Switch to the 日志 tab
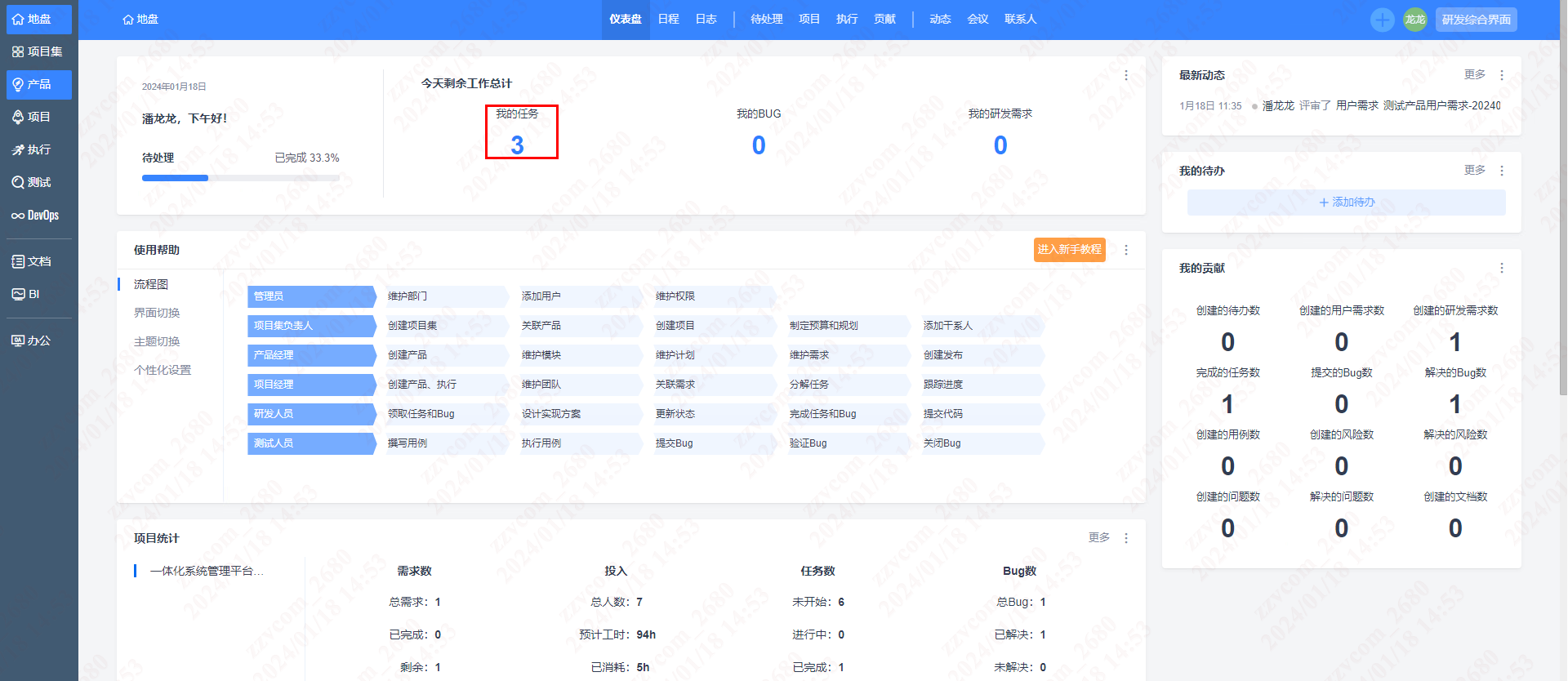1568x681 pixels. pos(706,19)
